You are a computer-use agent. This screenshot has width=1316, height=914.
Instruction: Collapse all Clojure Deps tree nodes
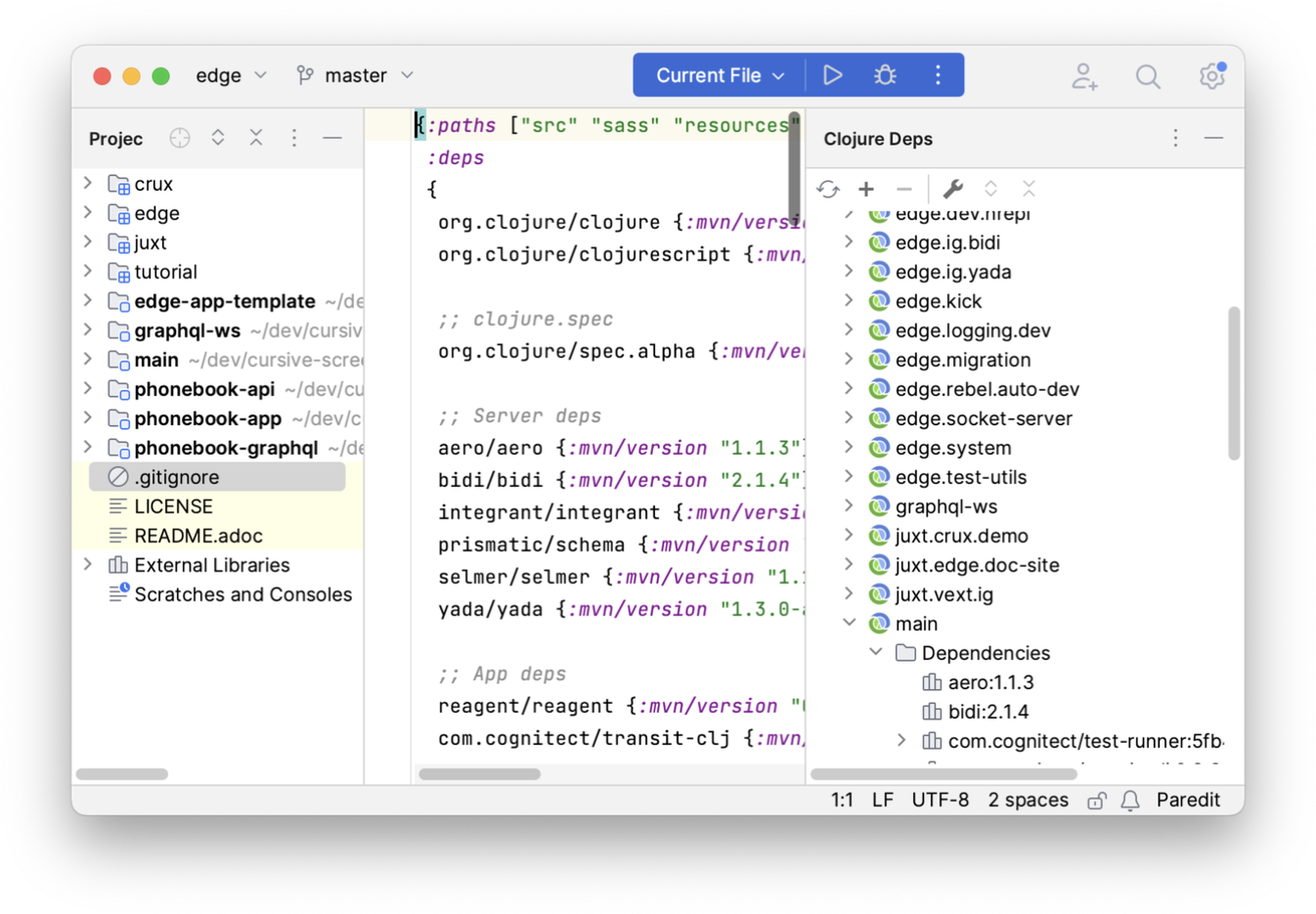point(1029,189)
